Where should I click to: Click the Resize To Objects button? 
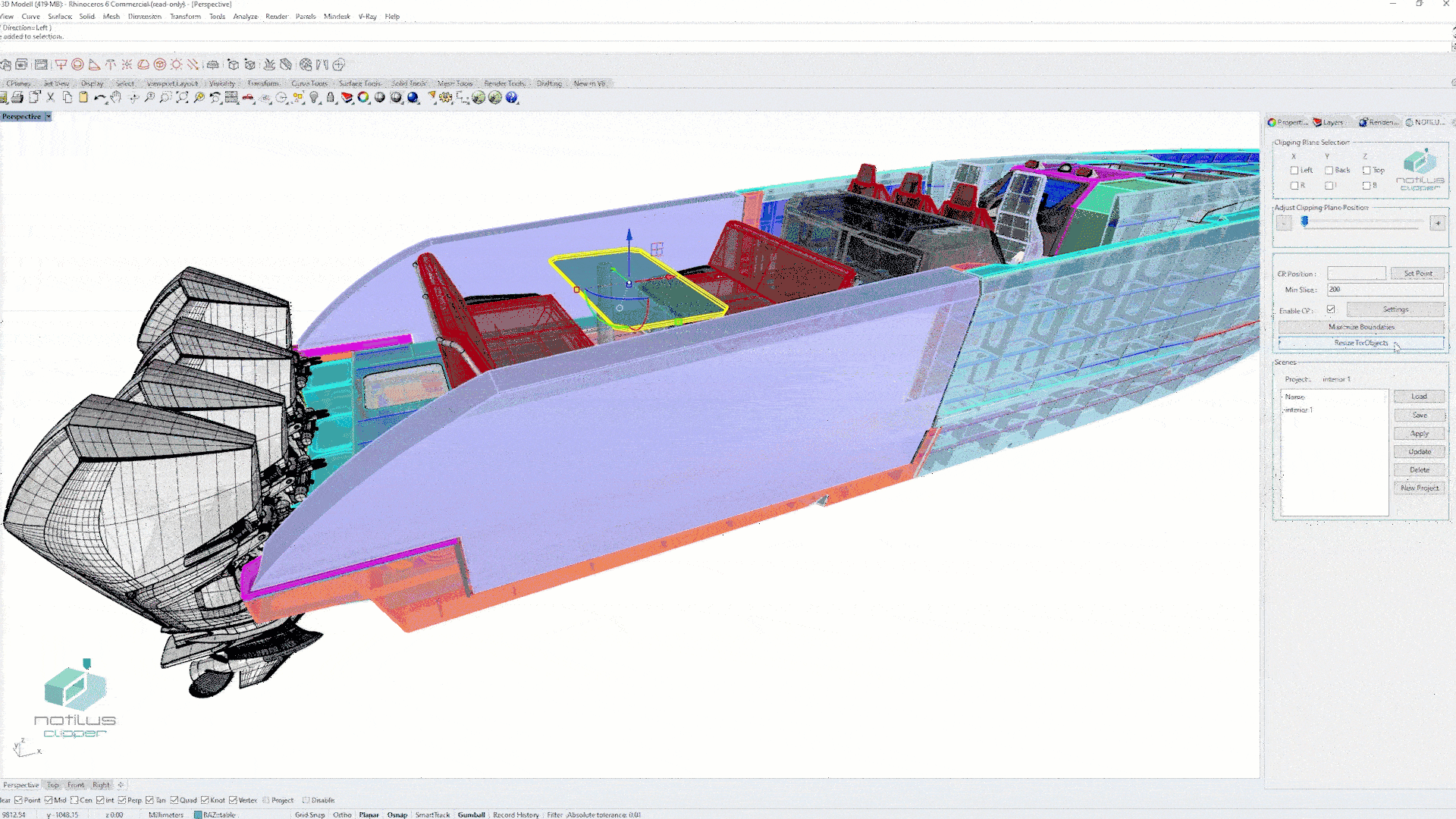click(x=1361, y=343)
